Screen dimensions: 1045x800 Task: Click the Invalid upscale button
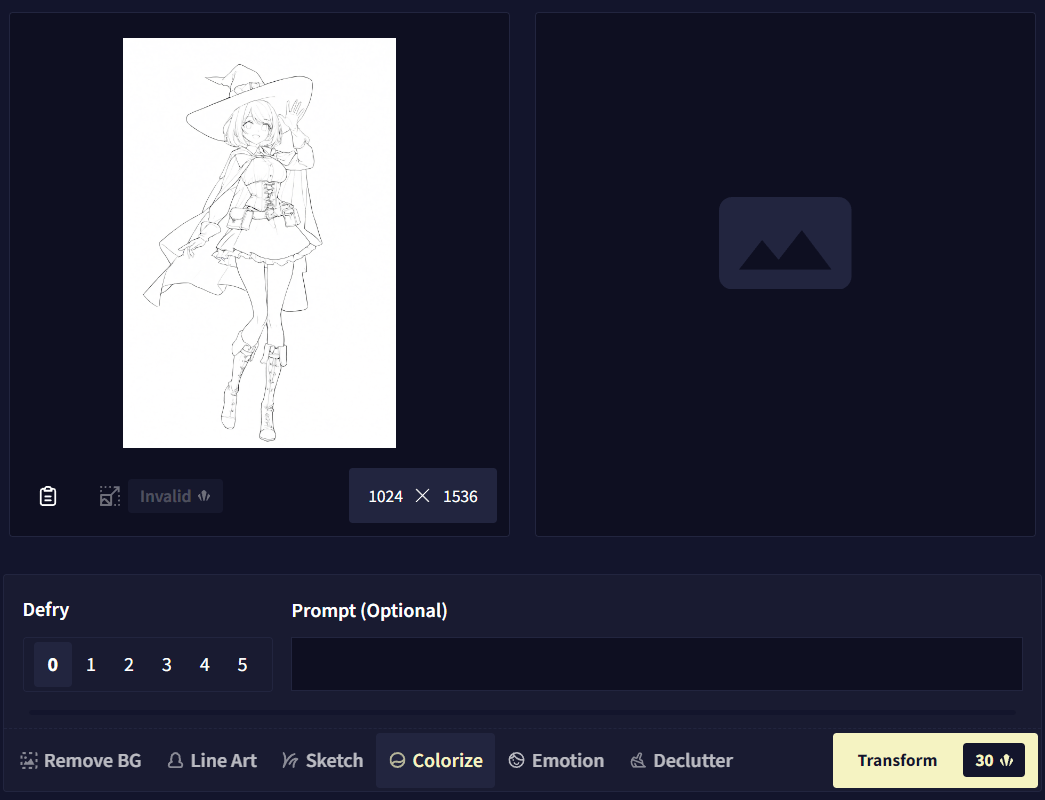175,495
